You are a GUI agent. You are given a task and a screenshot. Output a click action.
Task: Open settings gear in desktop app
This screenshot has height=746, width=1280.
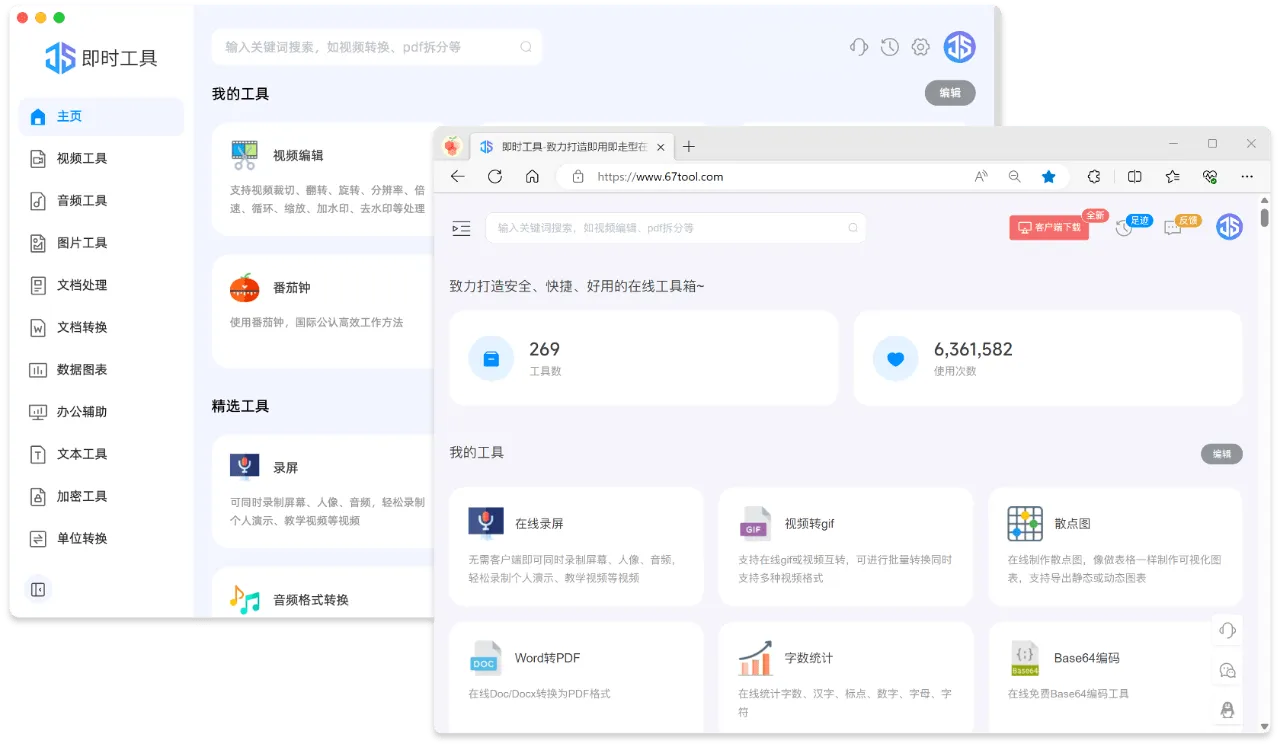921,47
